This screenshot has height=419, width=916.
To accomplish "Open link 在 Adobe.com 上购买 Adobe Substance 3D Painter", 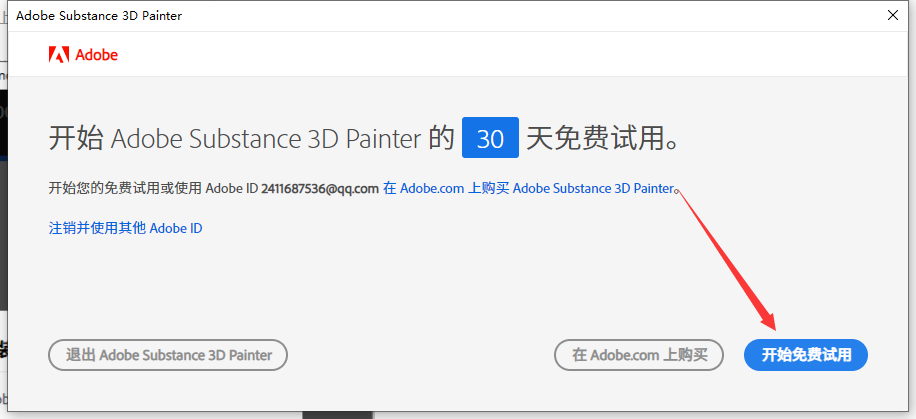I will coord(529,189).
